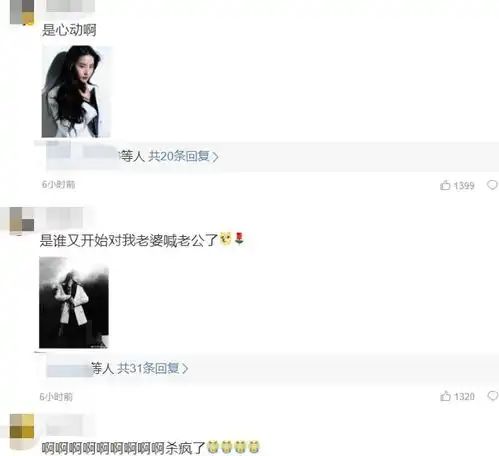Open reply bubble beside 1399 likes

click(x=492, y=185)
